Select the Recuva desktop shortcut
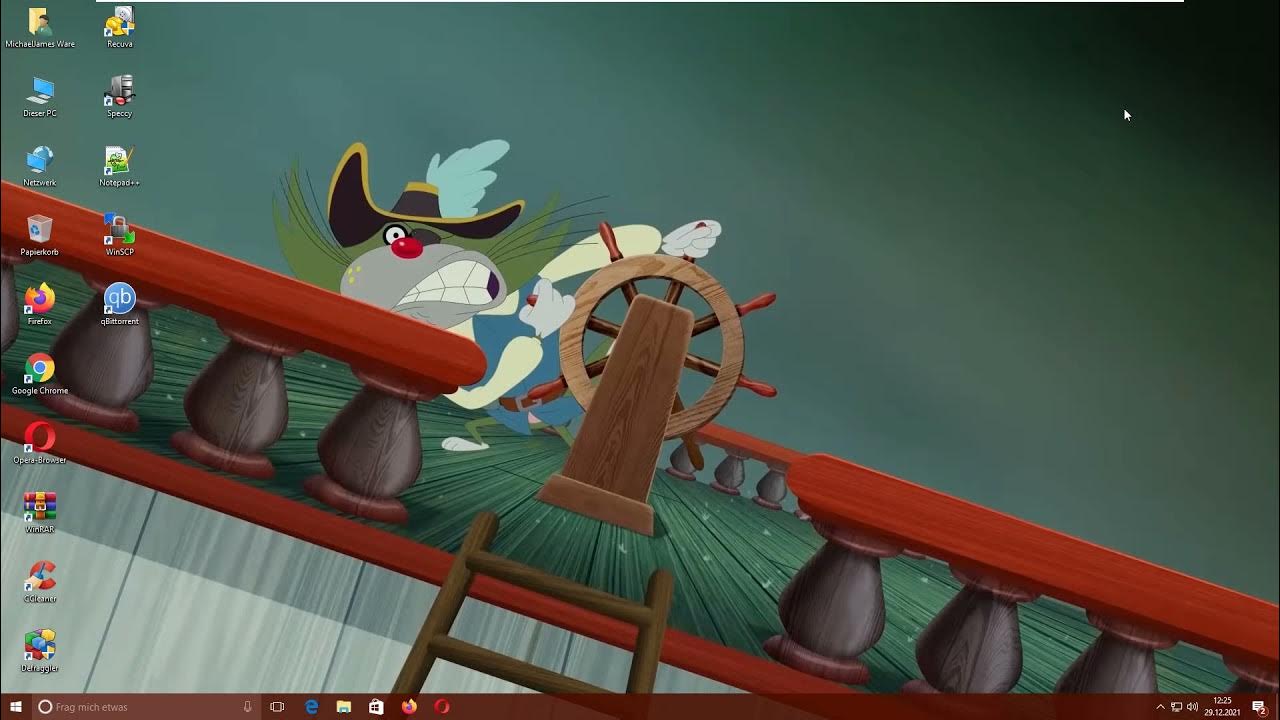1280x720 pixels. [119, 27]
